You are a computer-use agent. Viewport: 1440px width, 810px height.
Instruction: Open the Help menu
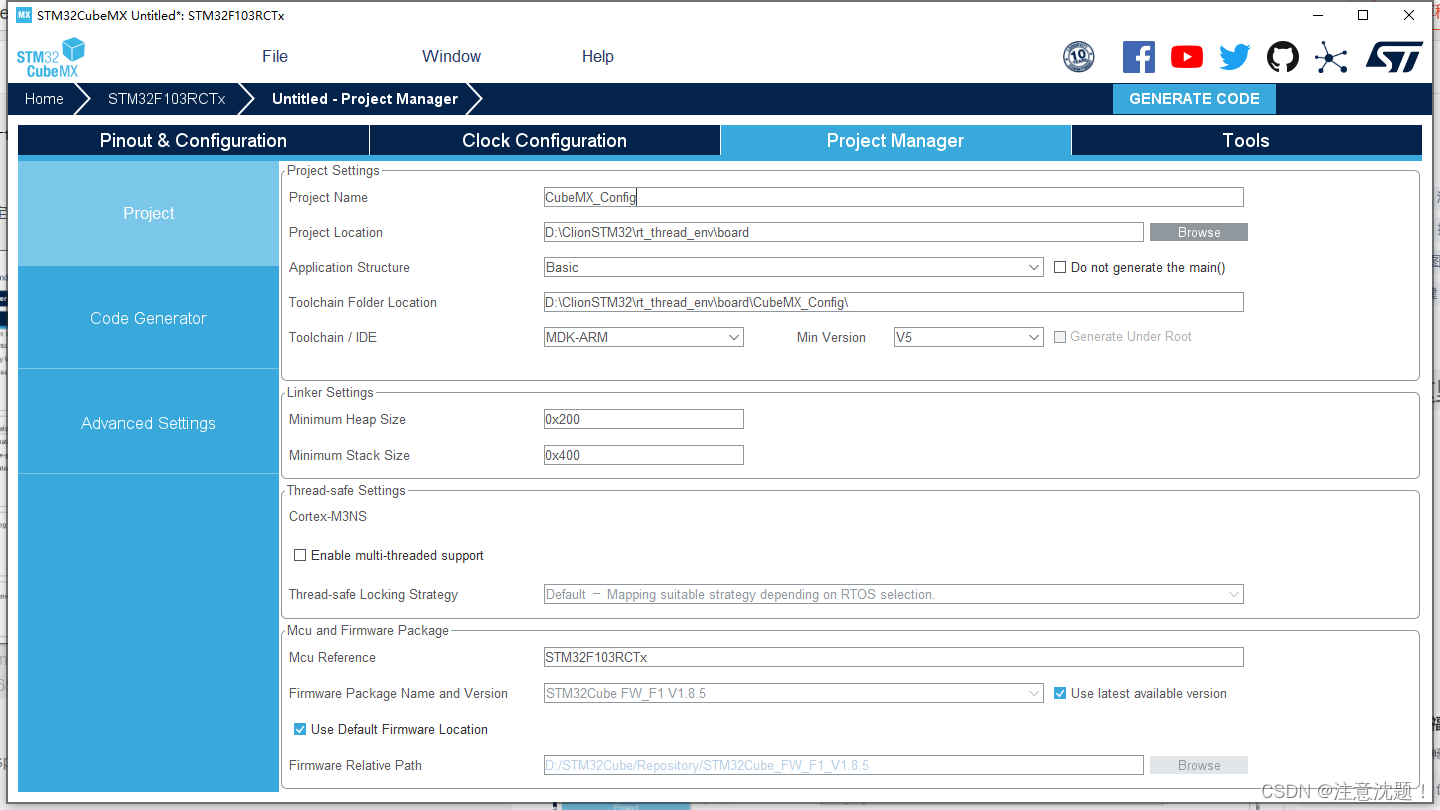(x=598, y=57)
